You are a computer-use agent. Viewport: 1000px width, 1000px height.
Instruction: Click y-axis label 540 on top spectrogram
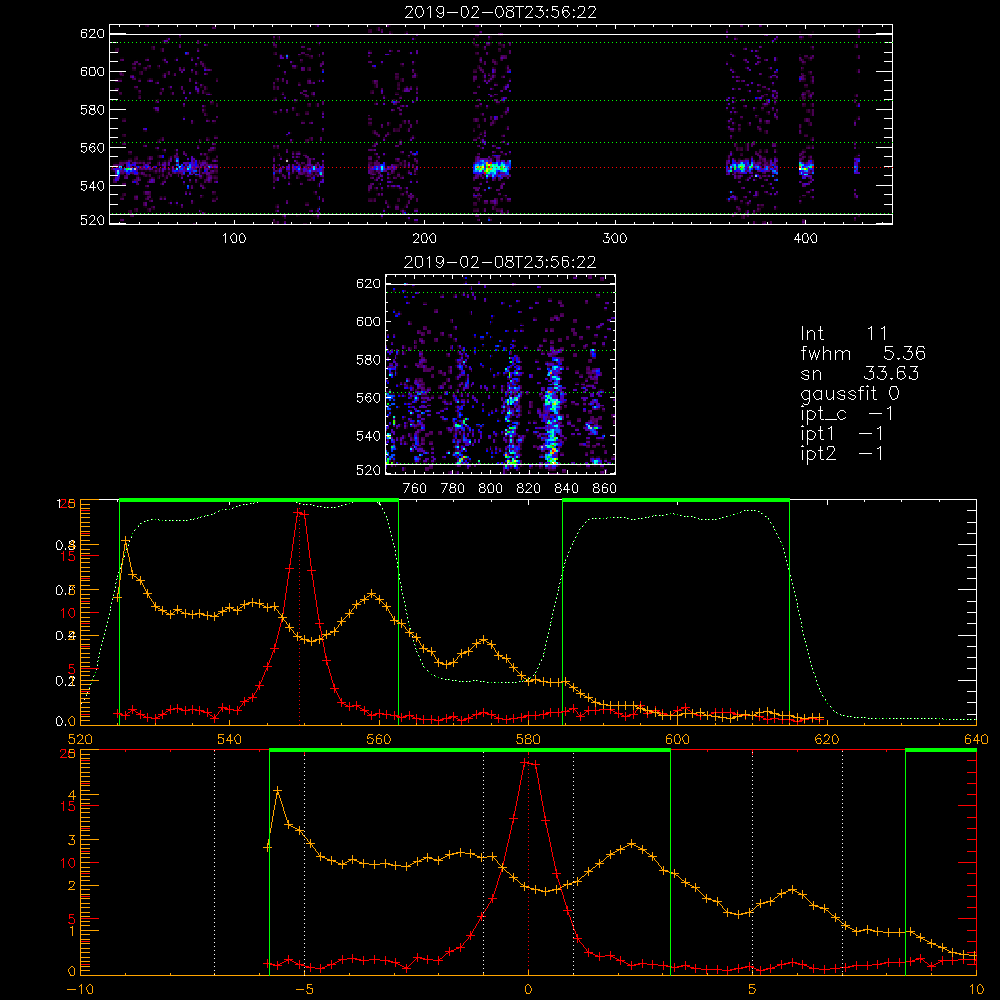tap(92, 186)
